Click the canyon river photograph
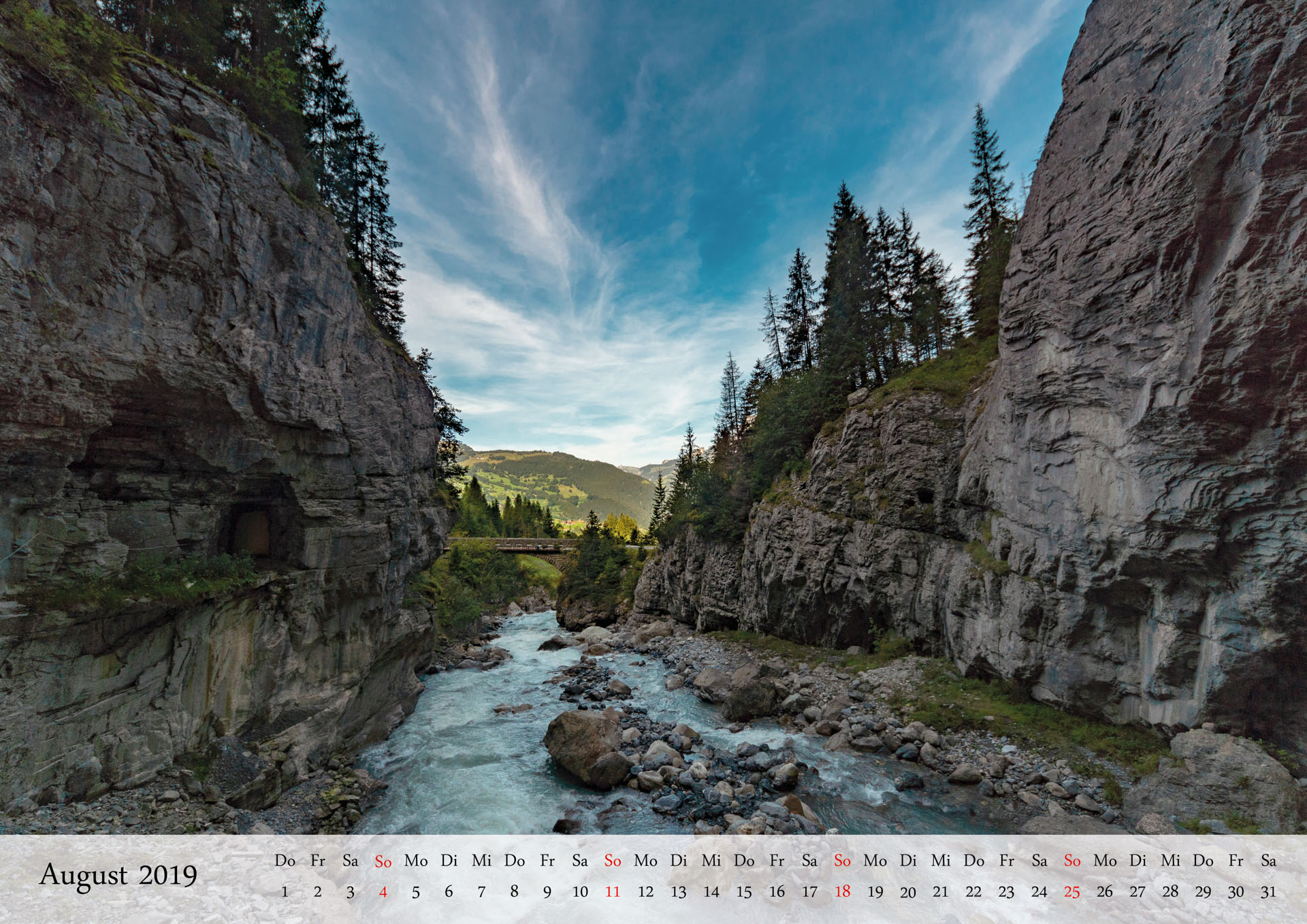Viewport: 1307px width, 924px height. click(x=653, y=416)
